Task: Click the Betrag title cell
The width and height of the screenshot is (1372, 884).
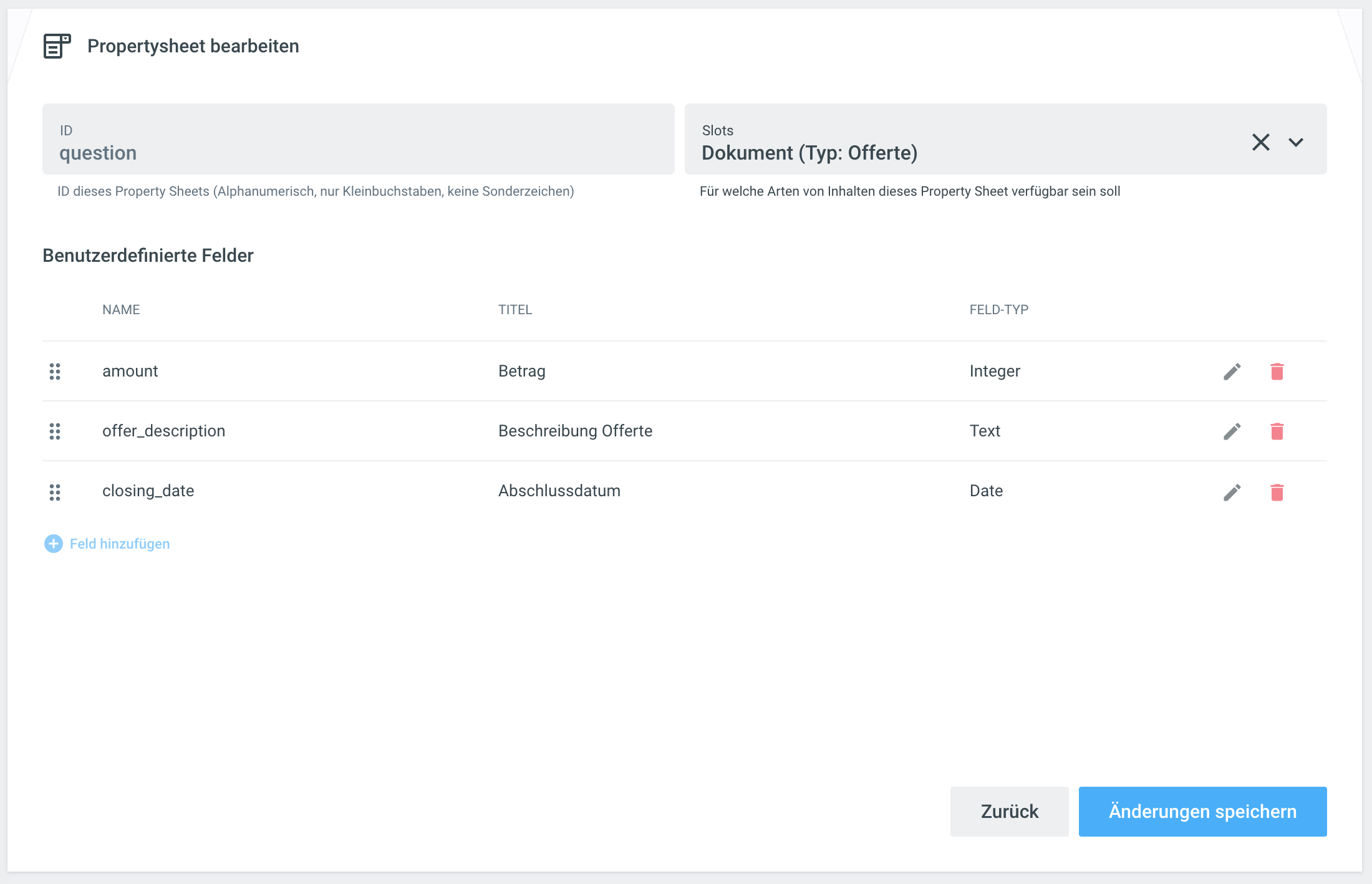Action: [522, 371]
